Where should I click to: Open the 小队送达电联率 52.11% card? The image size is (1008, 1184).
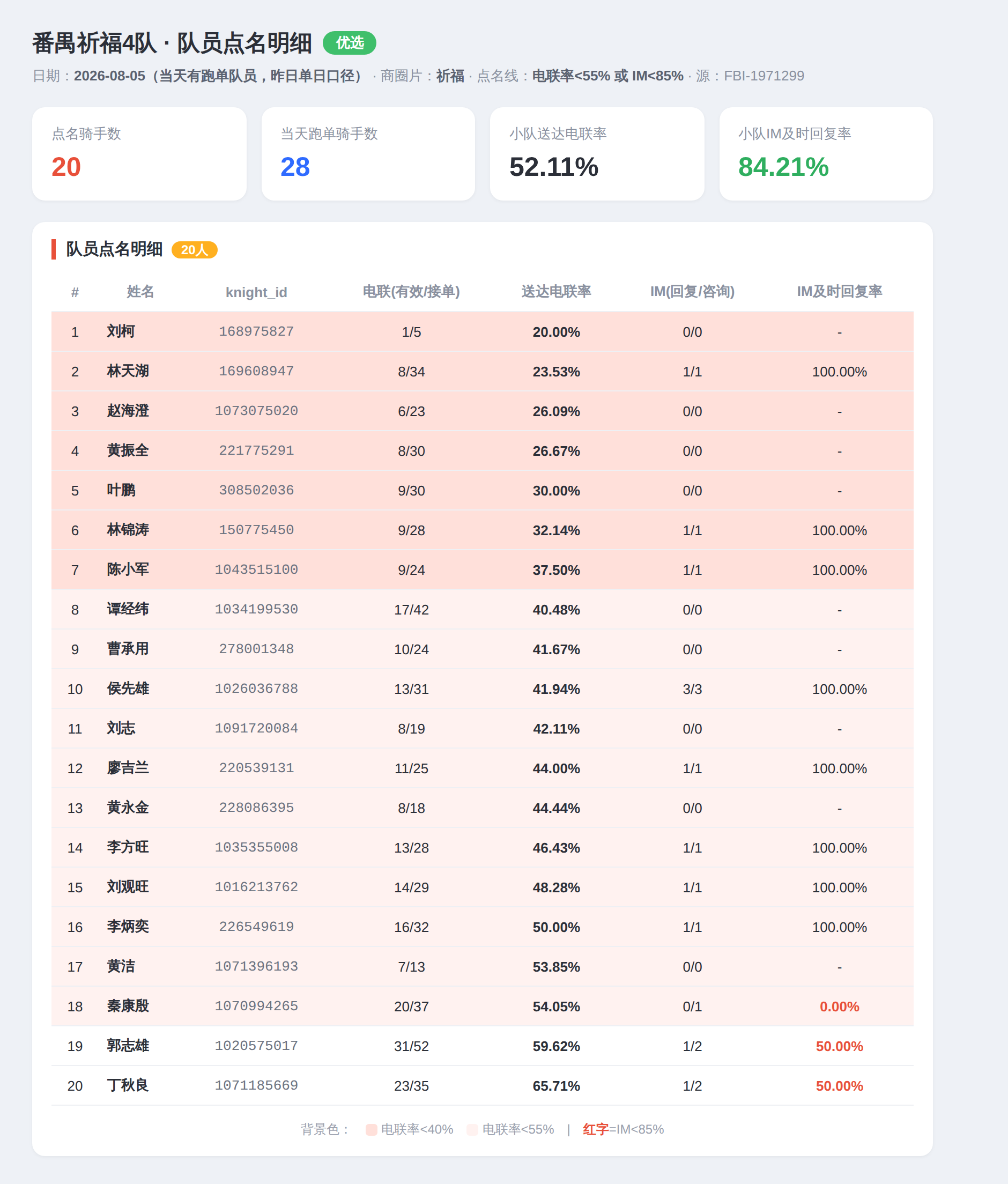[x=597, y=154]
